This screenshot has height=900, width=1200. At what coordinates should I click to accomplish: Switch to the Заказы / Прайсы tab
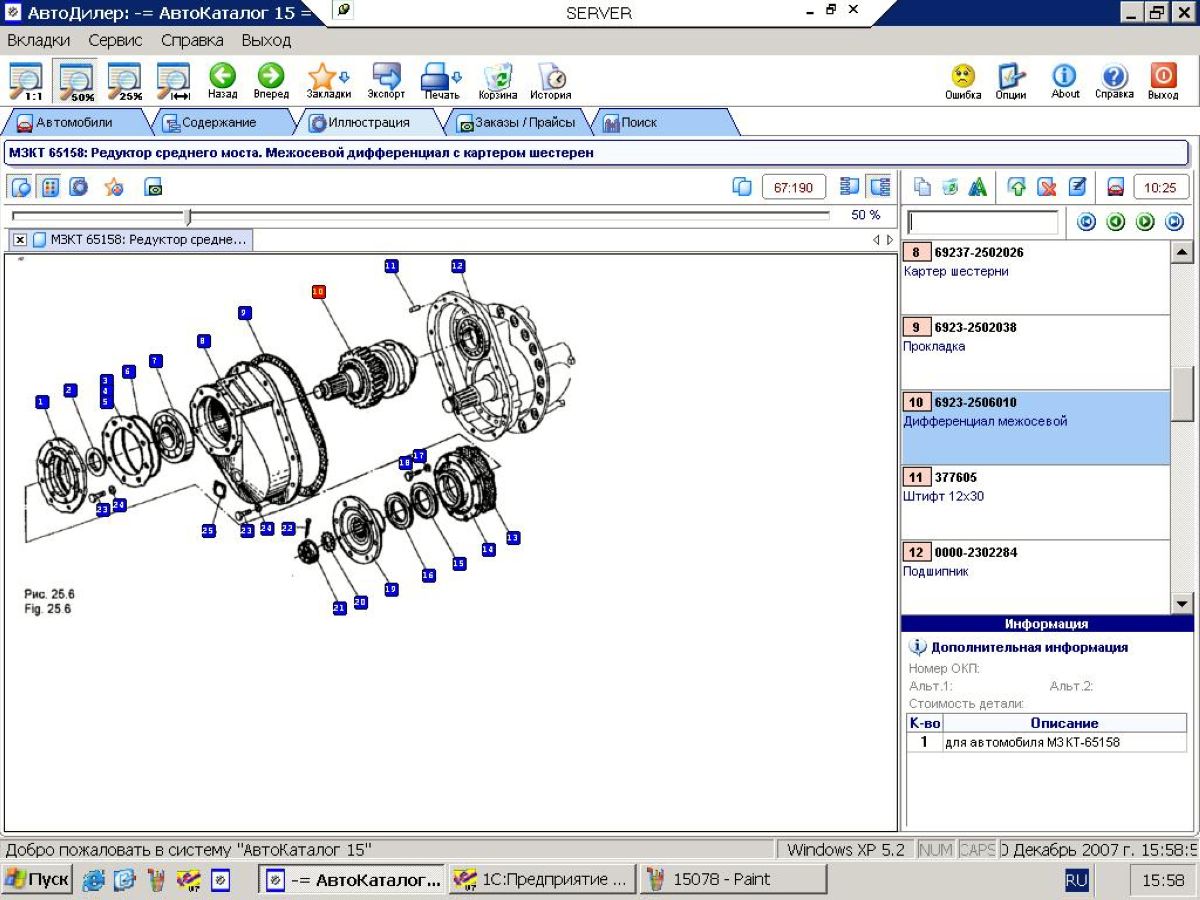click(x=516, y=123)
